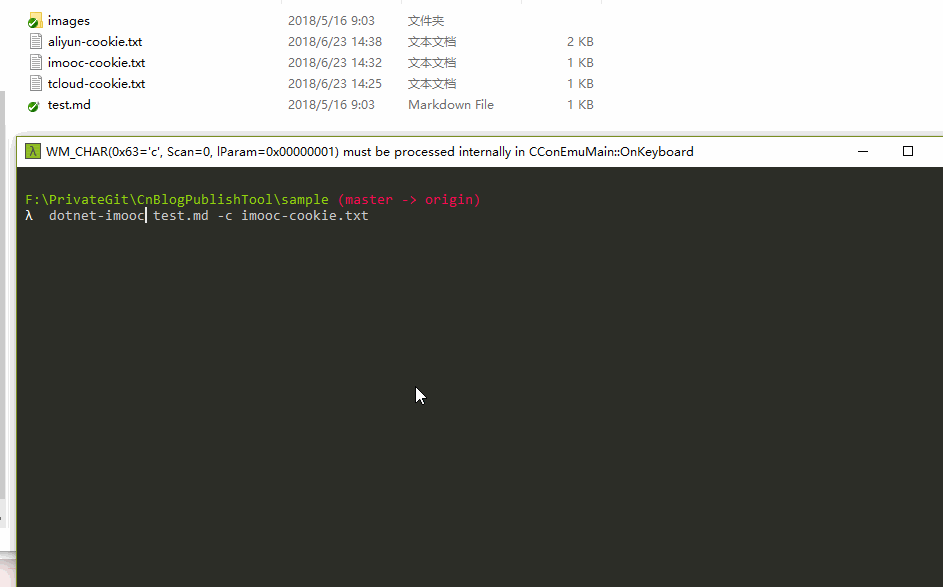Click the test.md file icon
943x587 pixels.
34,105
